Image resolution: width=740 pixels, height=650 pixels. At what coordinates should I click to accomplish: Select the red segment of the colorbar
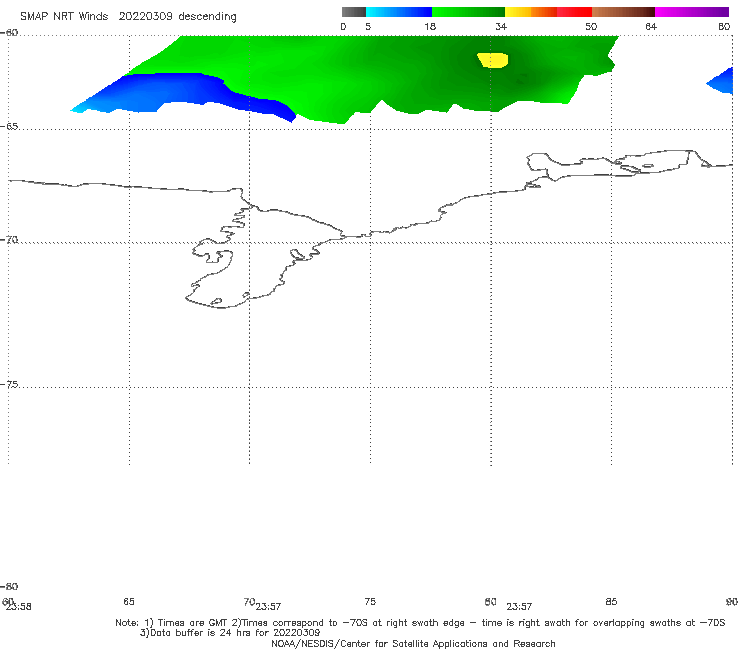click(574, 12)
